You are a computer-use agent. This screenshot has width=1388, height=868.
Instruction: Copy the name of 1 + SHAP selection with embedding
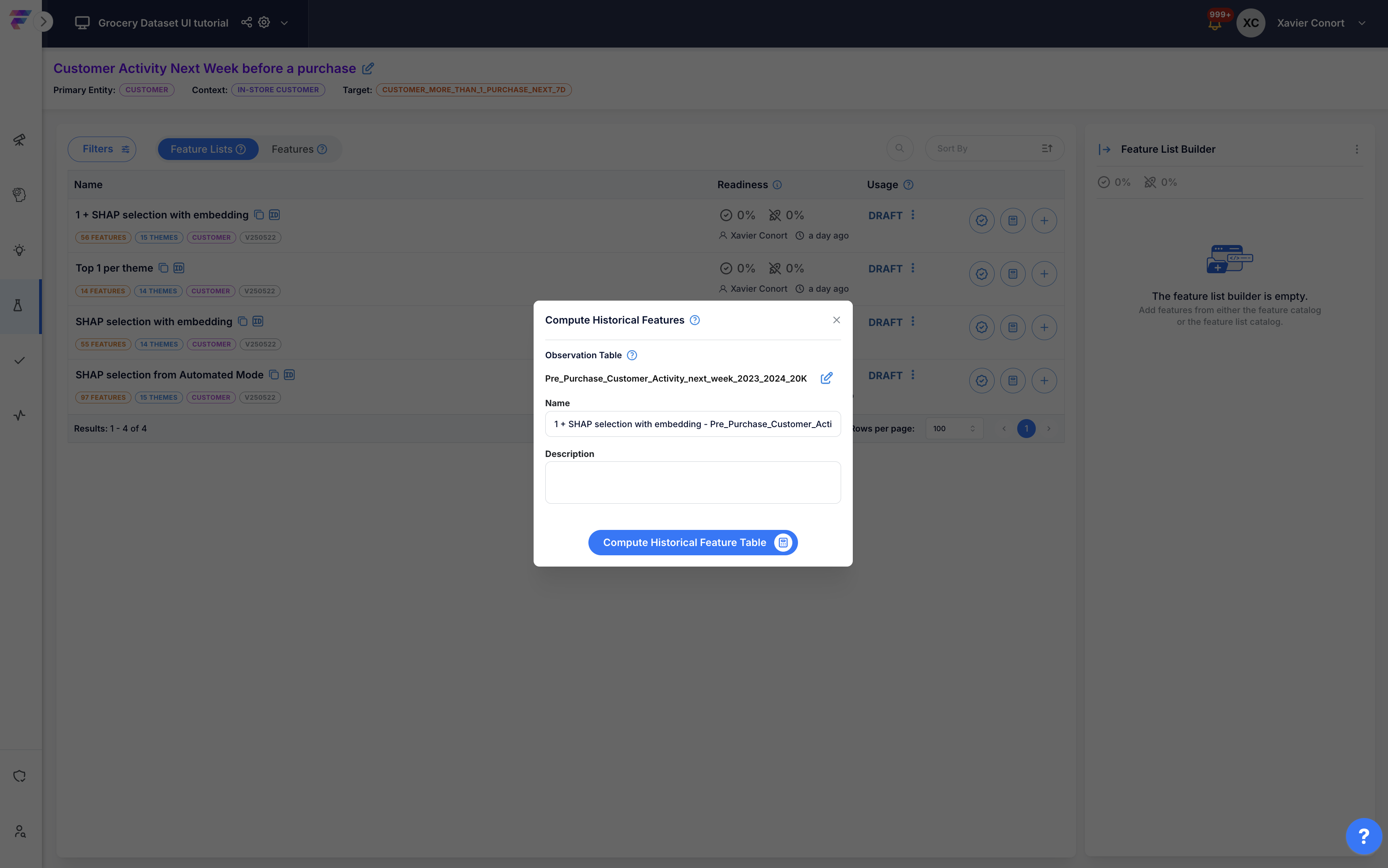[259, 215]
